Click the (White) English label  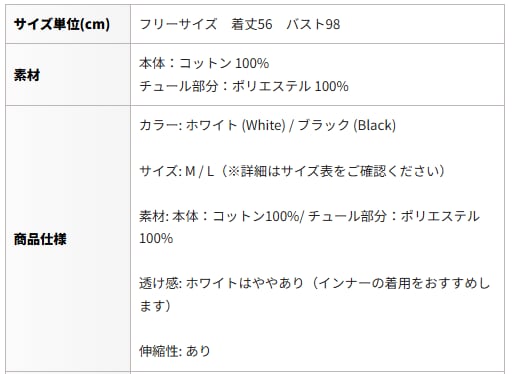click(264, 126)
